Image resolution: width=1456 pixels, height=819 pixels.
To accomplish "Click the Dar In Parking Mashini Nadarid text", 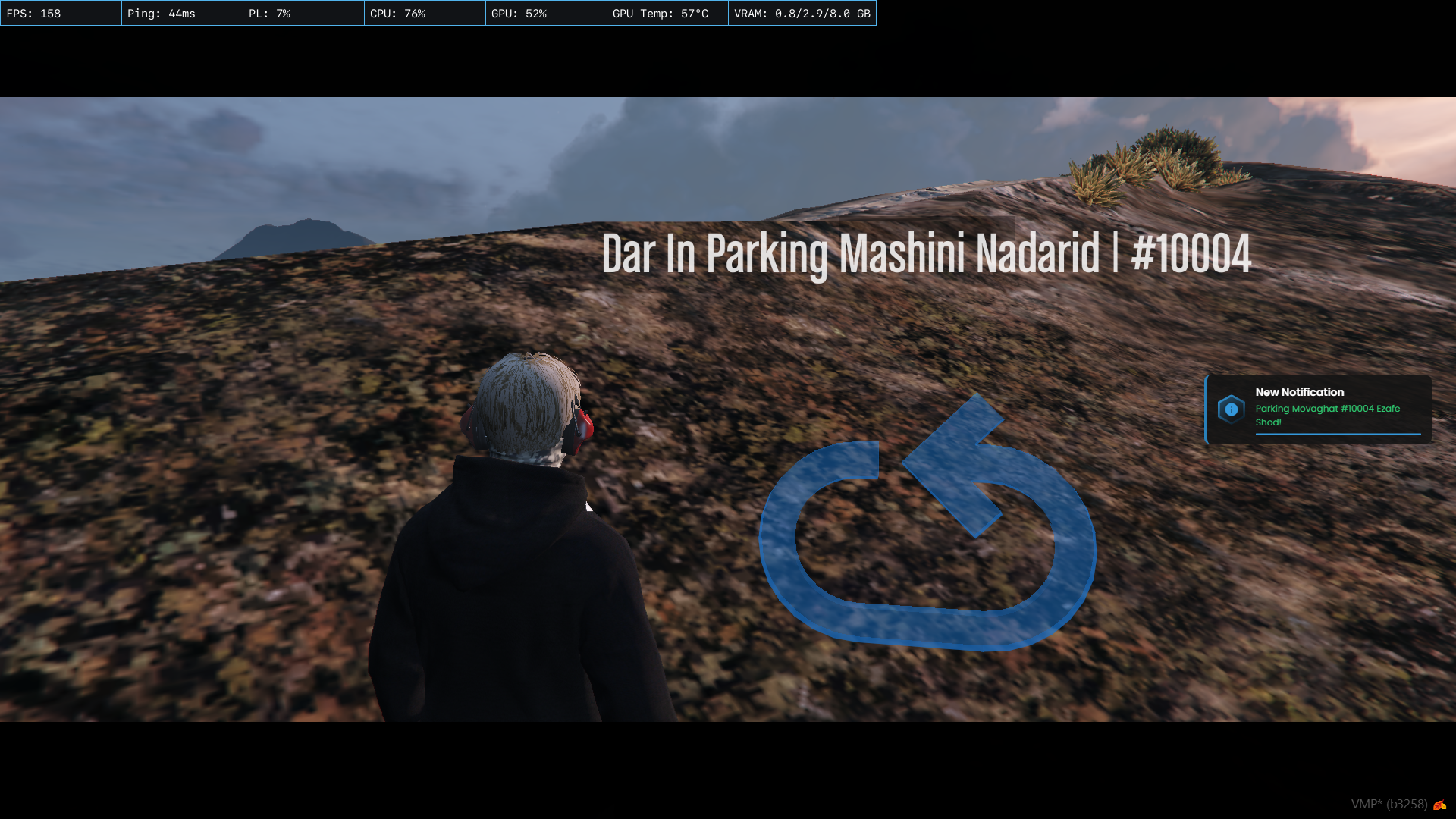I will (x=850, y=254).
